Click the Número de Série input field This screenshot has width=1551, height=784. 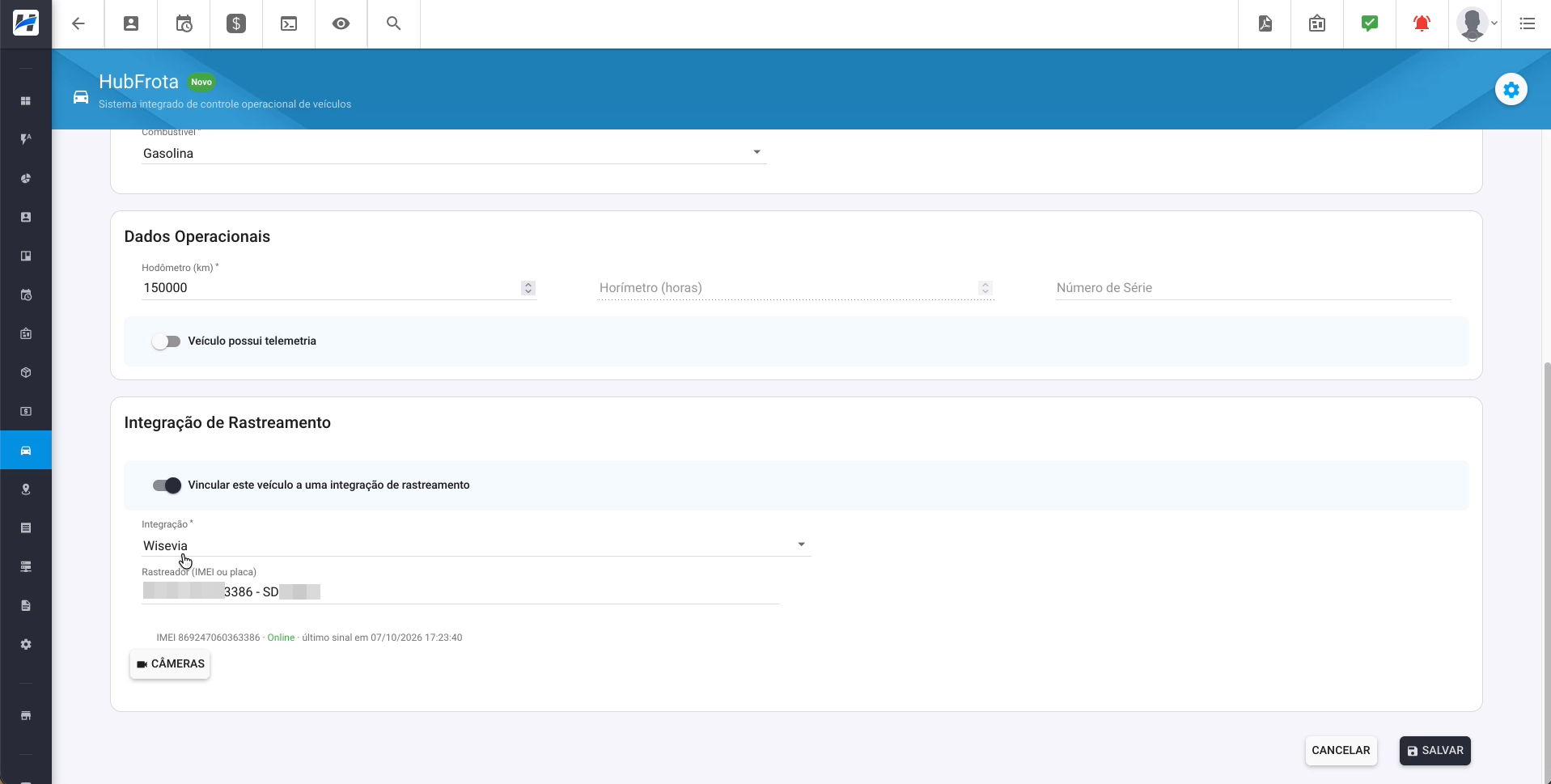(1253, 288)
